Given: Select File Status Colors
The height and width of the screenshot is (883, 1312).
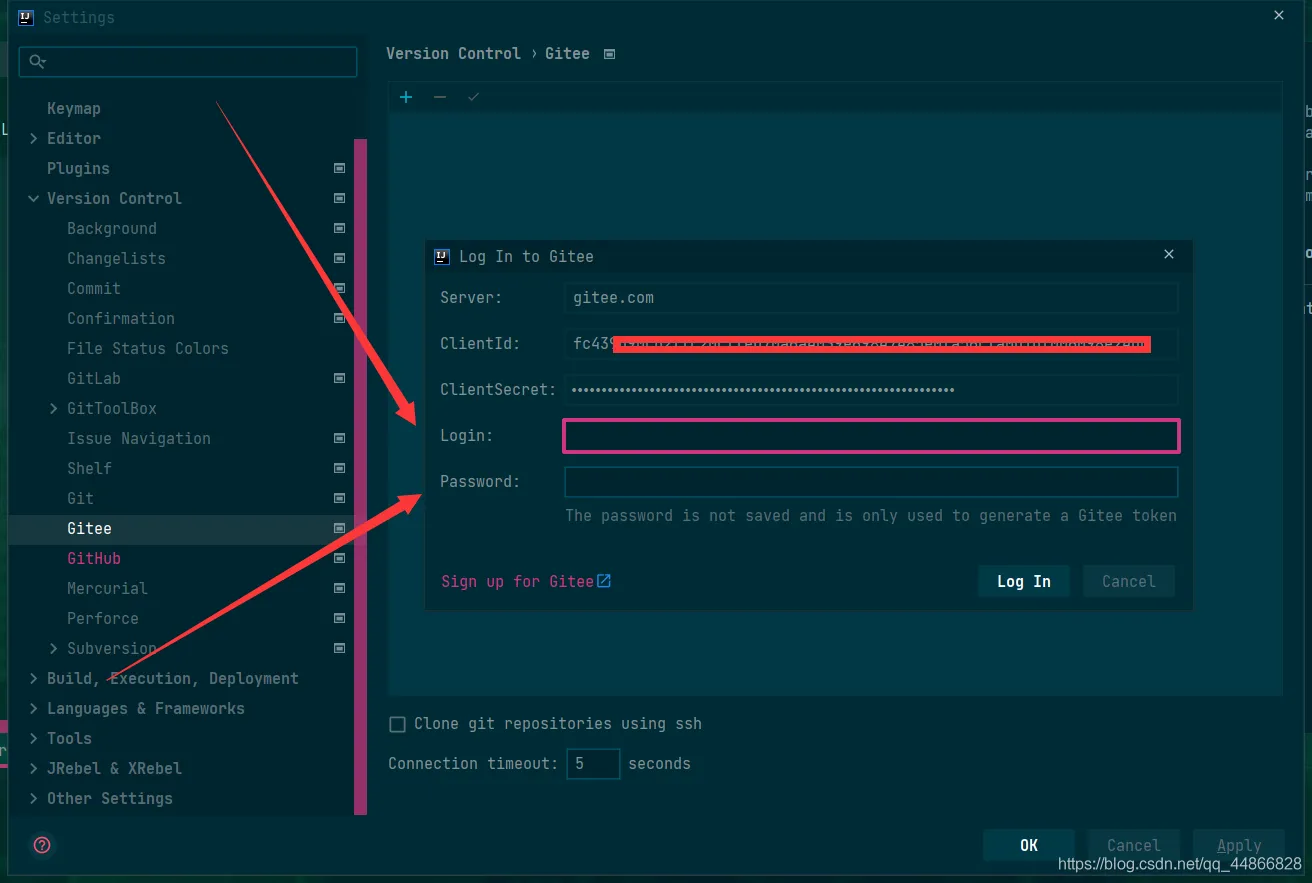Looking at the screenshot, I should [148, 348].
